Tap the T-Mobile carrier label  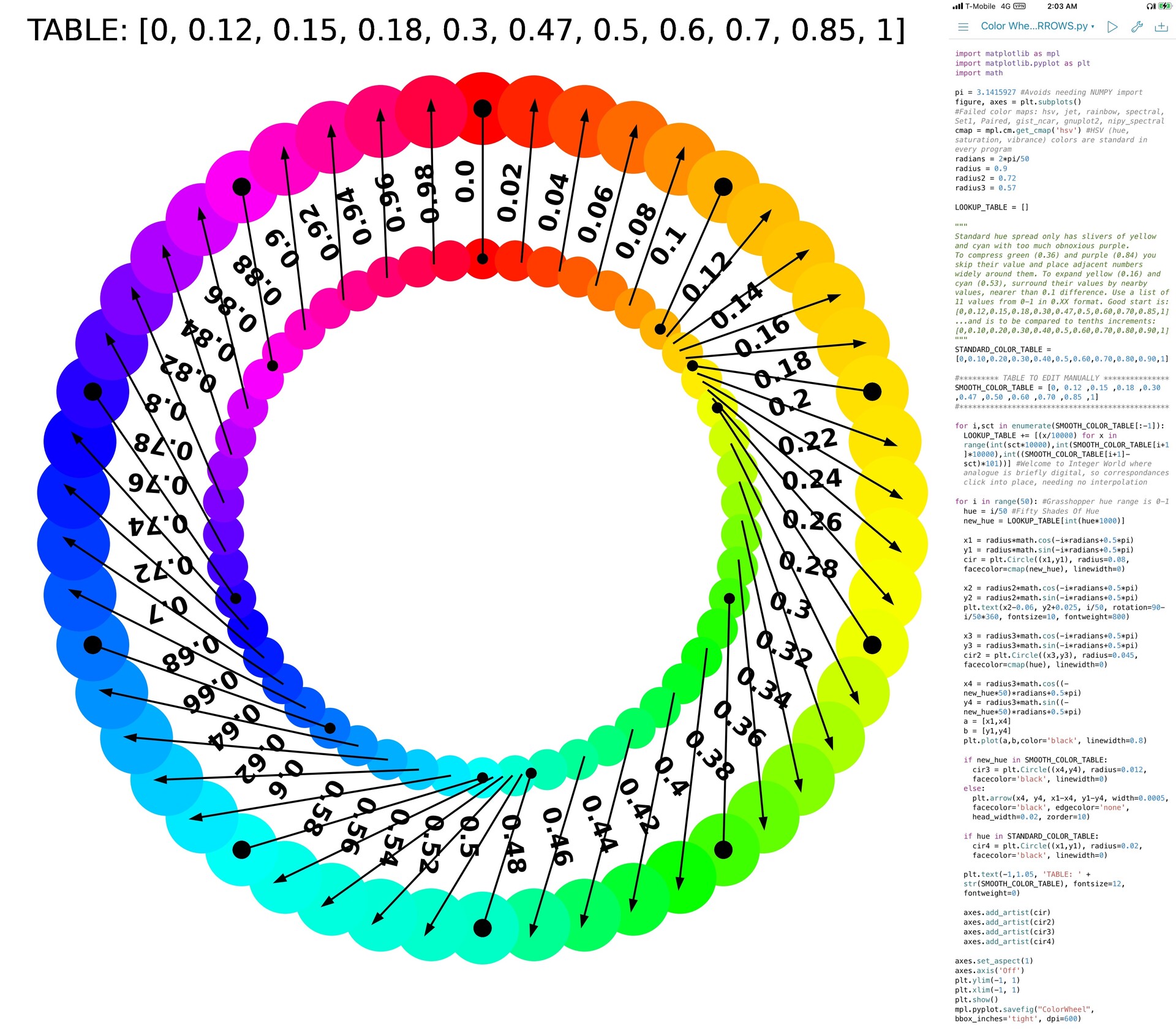pos(980,6)
